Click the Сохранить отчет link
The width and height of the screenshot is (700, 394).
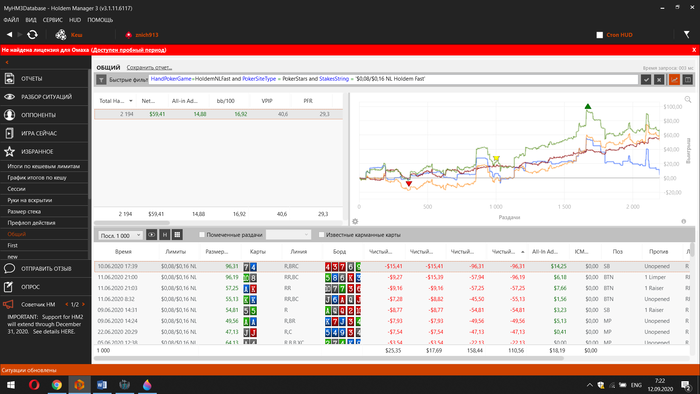pos(149,67)
